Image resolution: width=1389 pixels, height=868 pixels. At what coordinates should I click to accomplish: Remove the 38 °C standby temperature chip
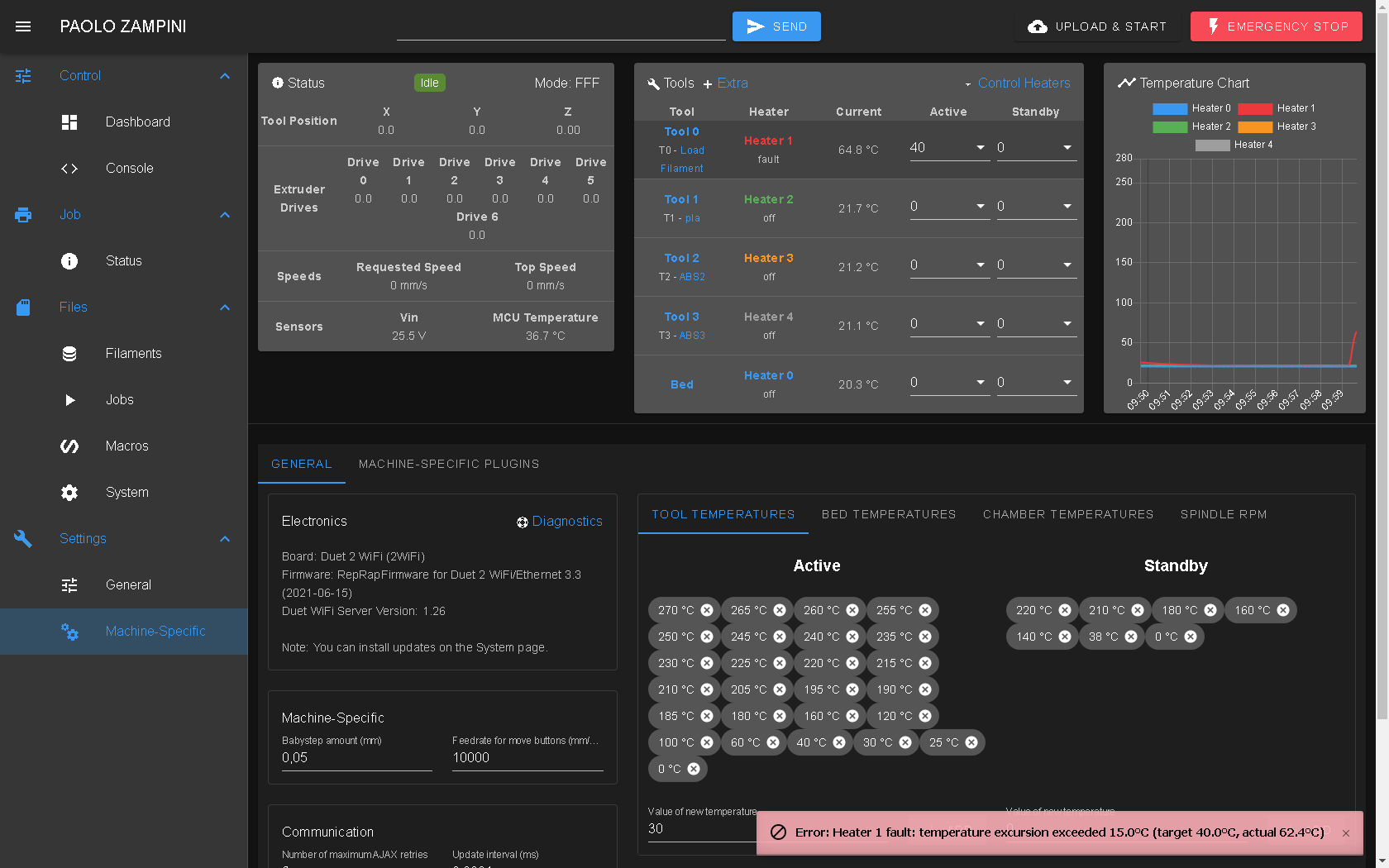pyautogui.click(x=1131, y=637)
